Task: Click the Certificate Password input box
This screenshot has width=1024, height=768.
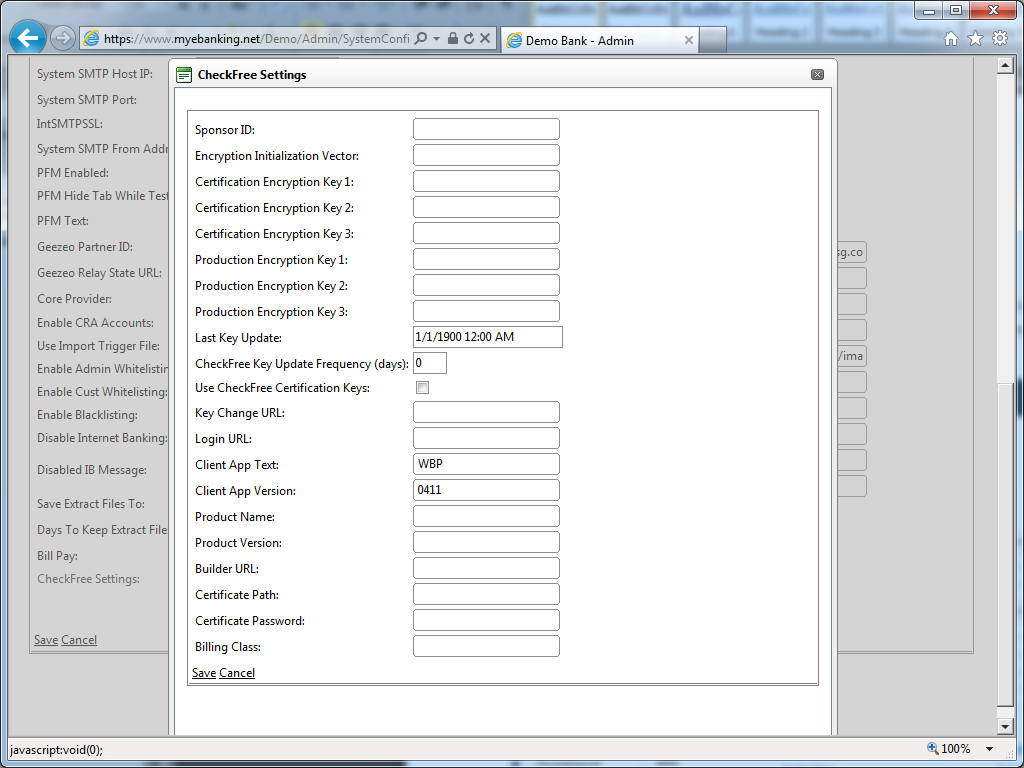Action: [486, 621]
